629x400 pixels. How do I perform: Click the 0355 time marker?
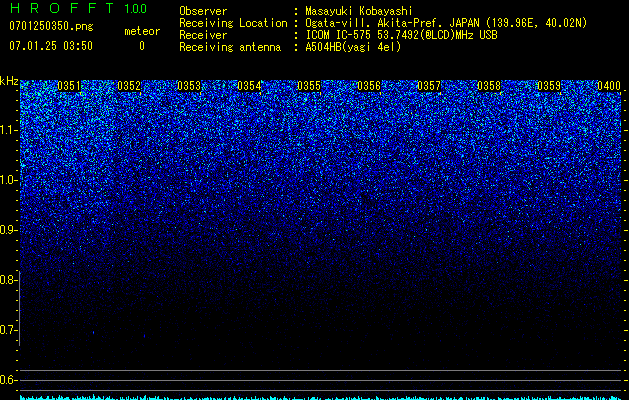(309, 86)
